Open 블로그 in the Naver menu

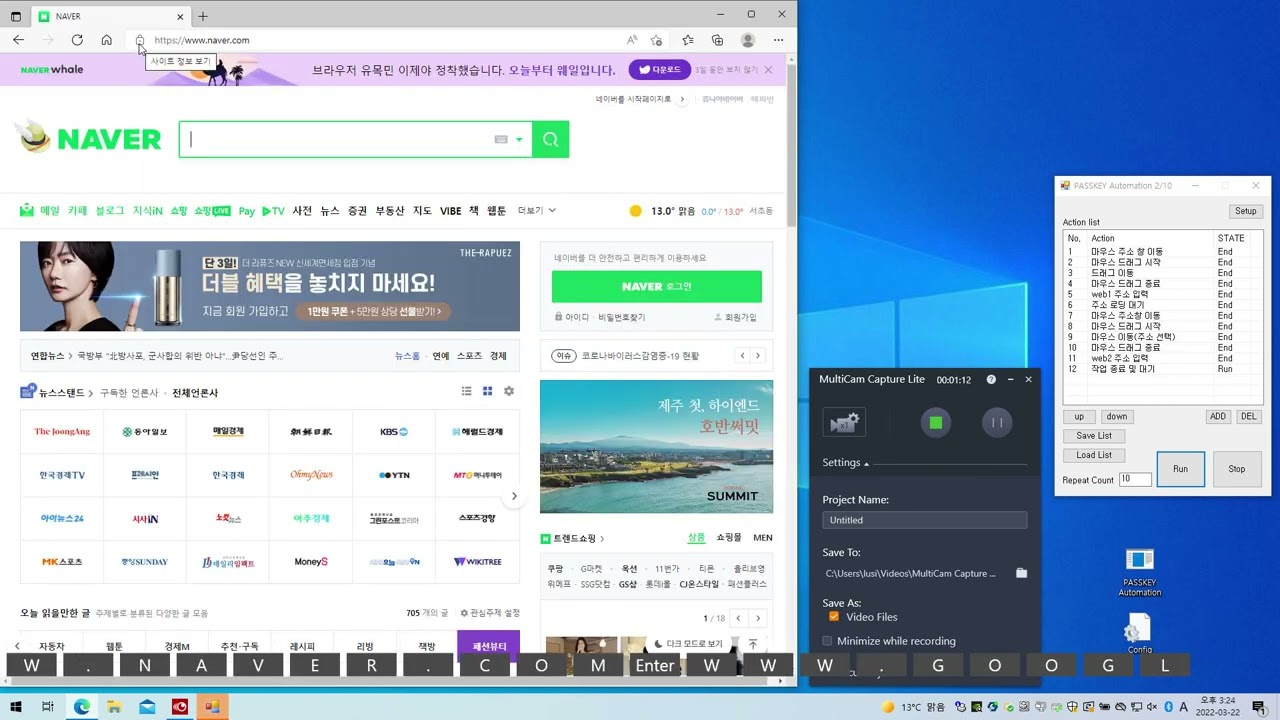coord(110,211)
